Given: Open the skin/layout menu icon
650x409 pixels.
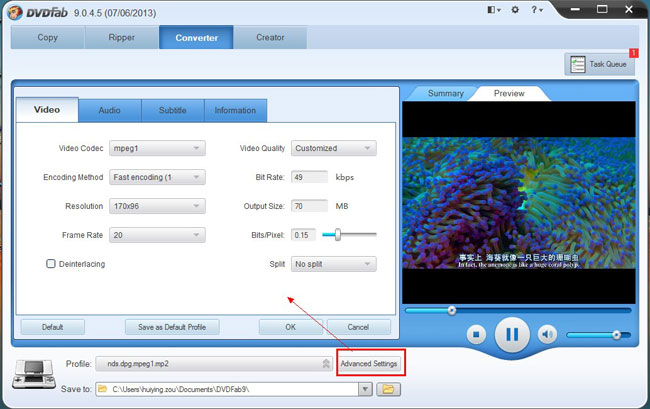Looking at the screenshot, I should click(x=493, y=10).
